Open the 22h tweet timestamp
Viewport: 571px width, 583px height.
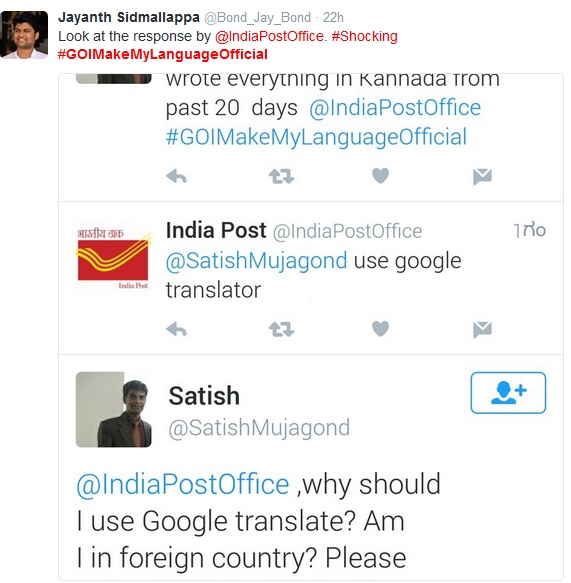tap(333, 17)
